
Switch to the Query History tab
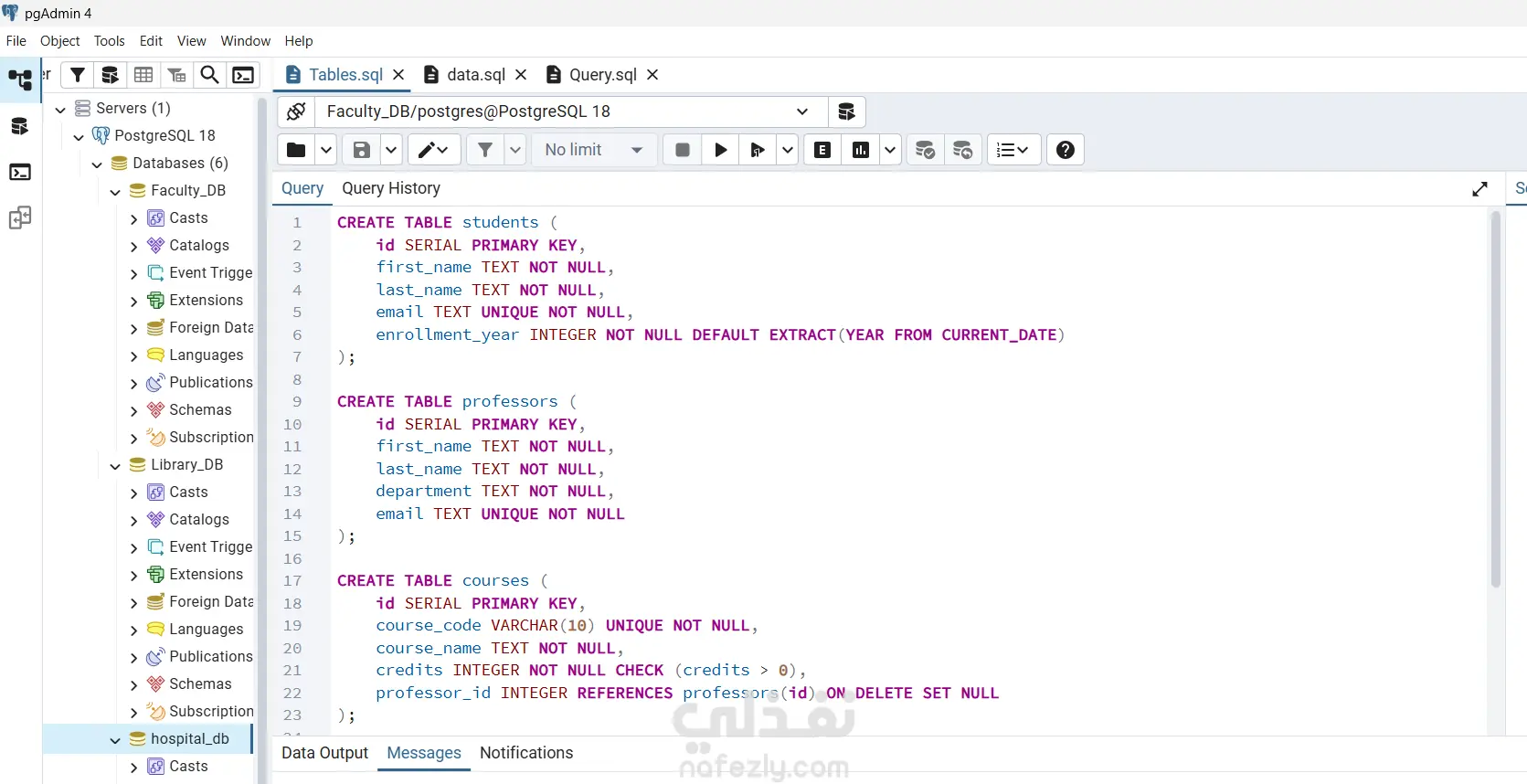click(391, 188)
